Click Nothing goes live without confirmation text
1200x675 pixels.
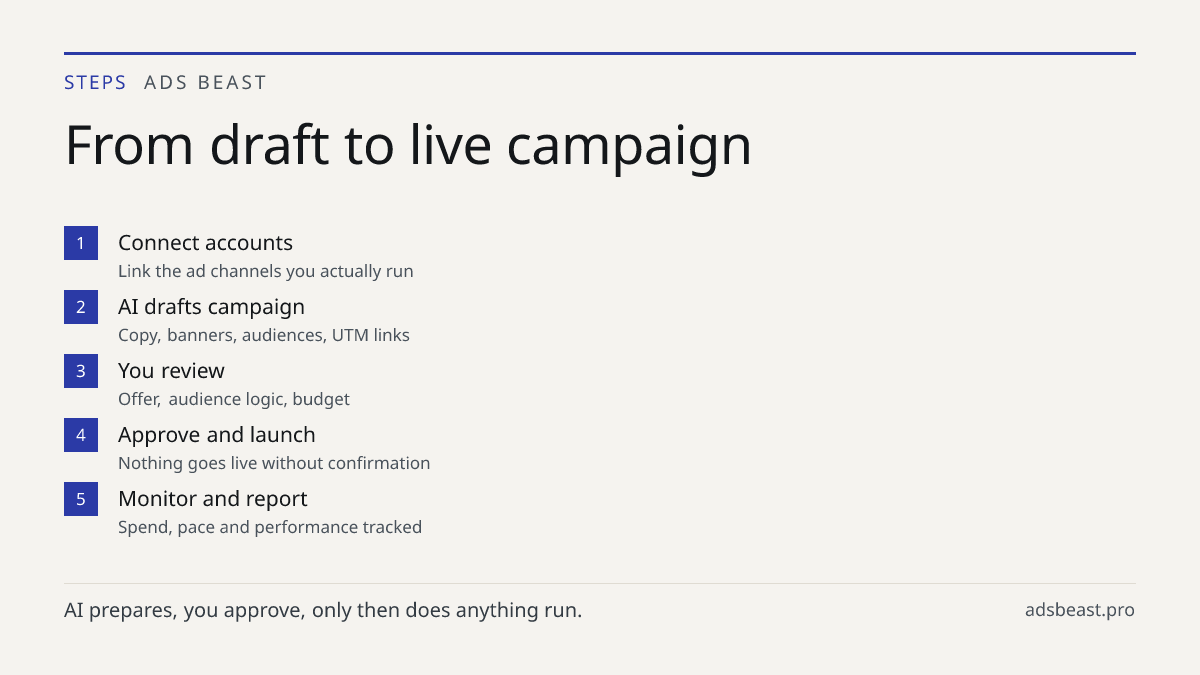(274, 463)
